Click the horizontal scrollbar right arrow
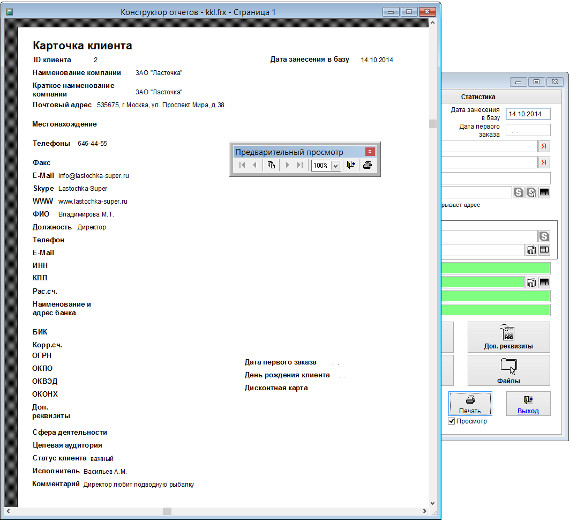 [424, 511]
